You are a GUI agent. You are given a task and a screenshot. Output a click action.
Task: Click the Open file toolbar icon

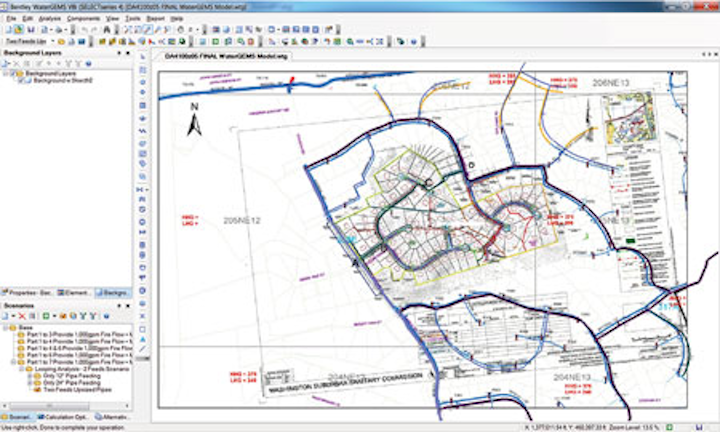click(18, 29)
